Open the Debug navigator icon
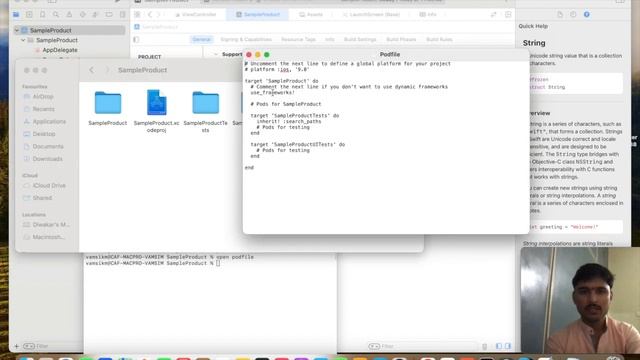640x360 pixels. [96, 15]
